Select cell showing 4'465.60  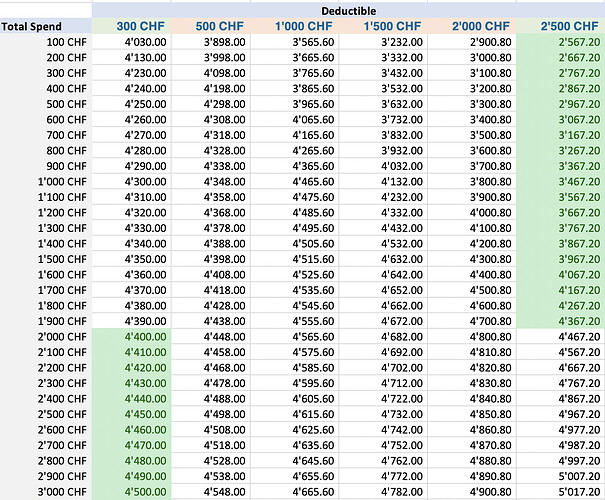click(x=294, y=182)
